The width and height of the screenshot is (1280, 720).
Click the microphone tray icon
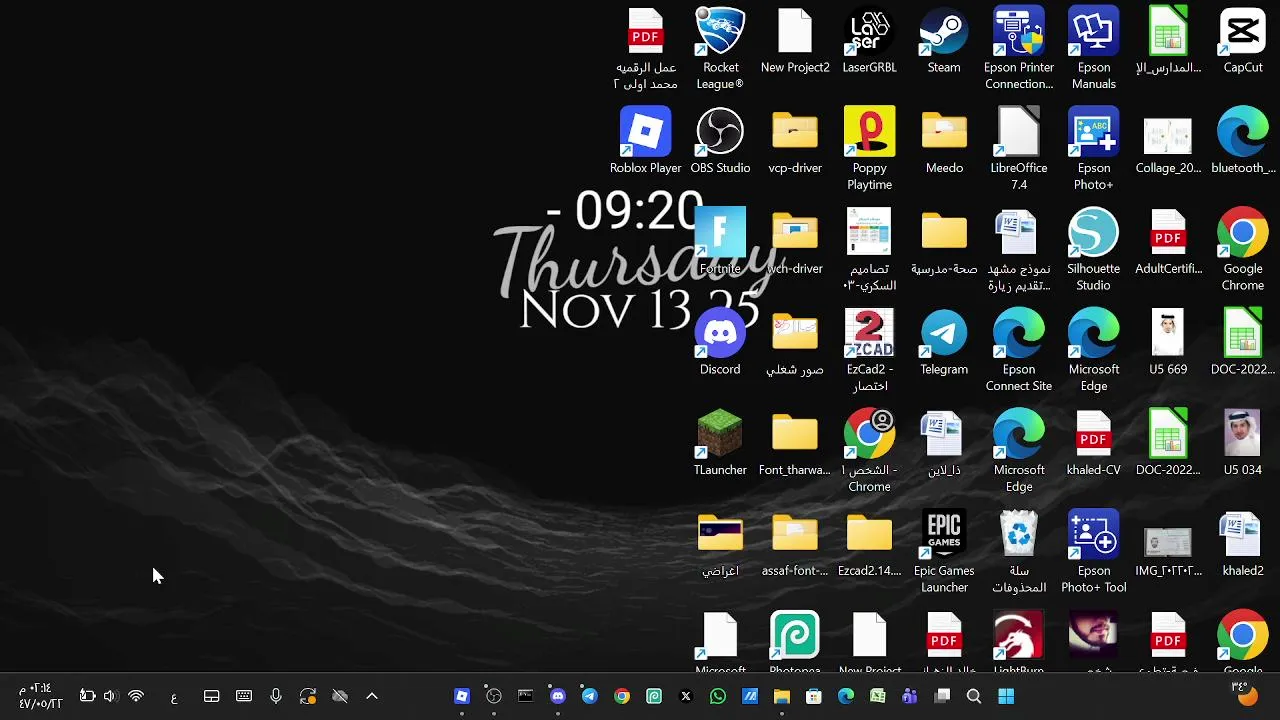click(276, 696)
